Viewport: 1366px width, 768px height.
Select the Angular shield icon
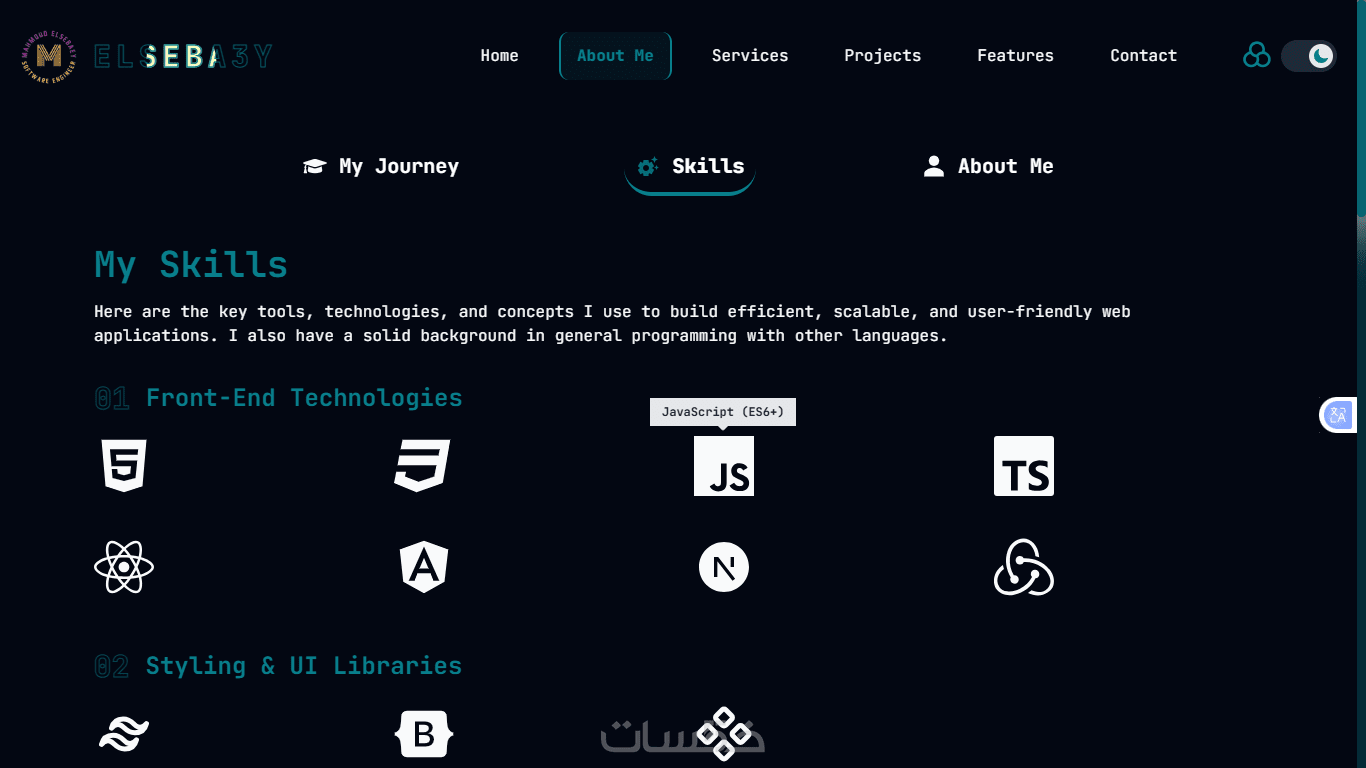[x=424, y=568]
